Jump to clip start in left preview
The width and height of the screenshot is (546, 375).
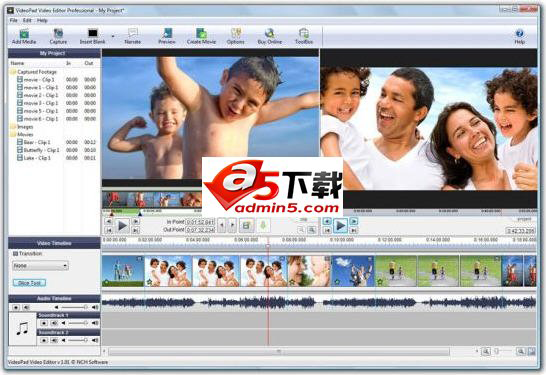pos(108,230)
